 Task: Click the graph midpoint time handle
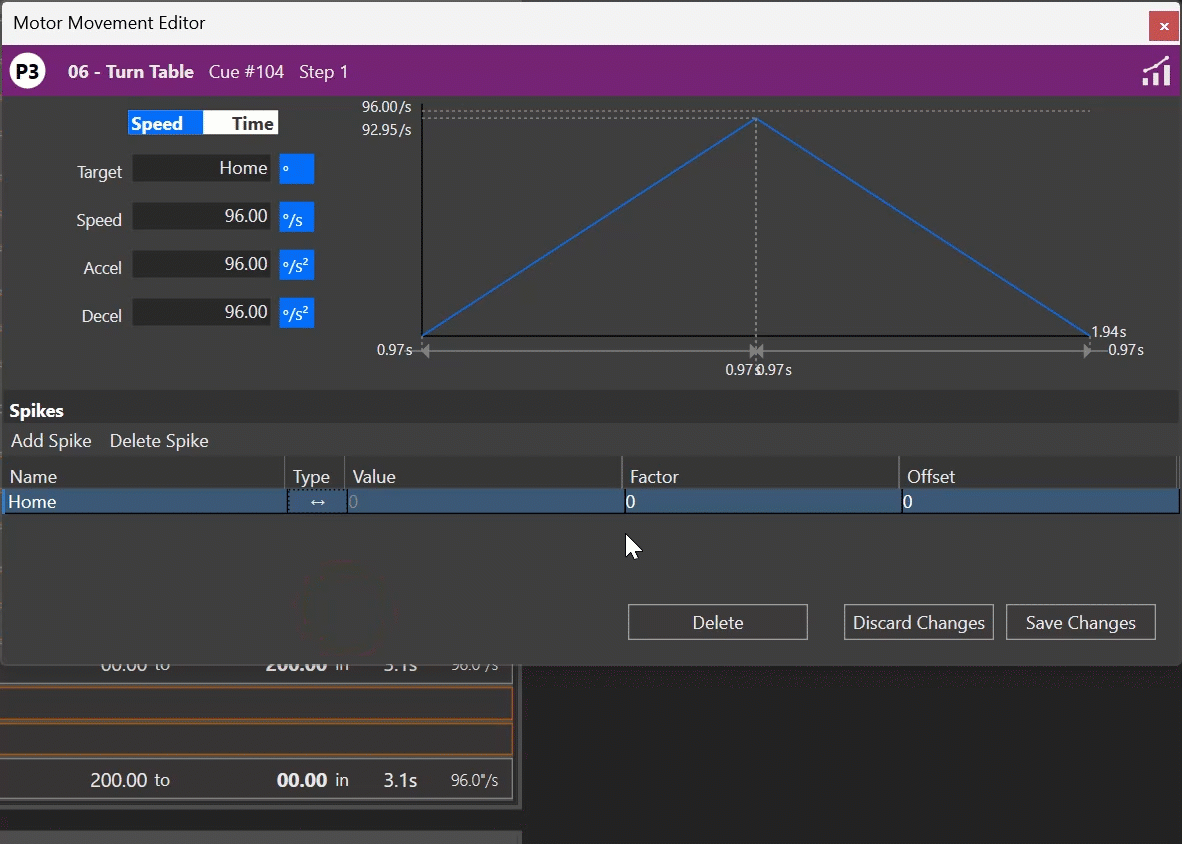(x=756, y=350)
